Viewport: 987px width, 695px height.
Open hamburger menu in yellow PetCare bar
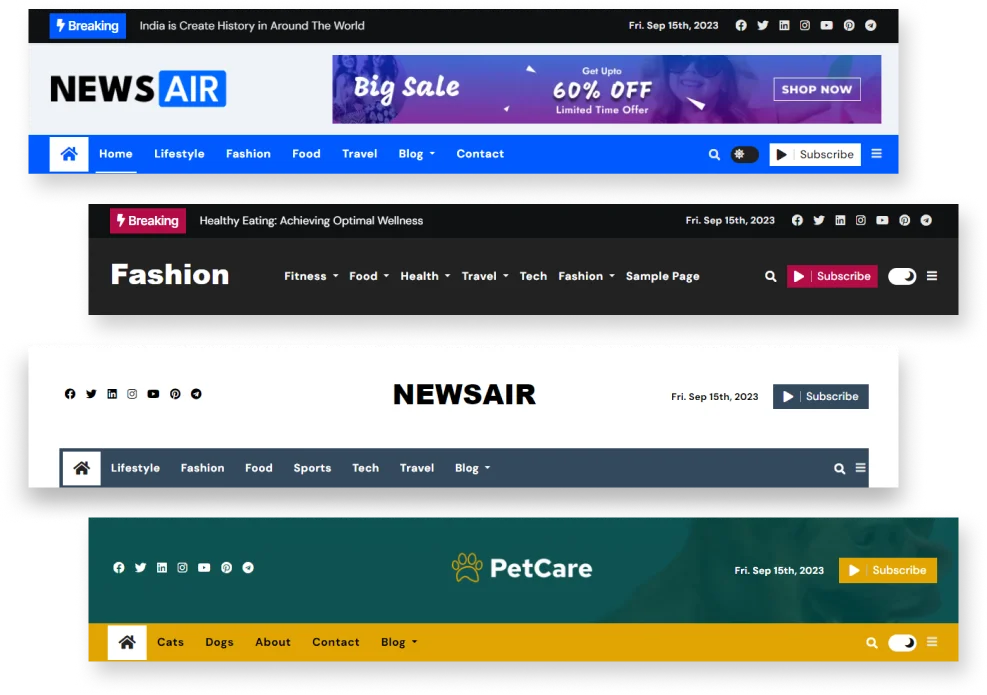click(932, 641)
